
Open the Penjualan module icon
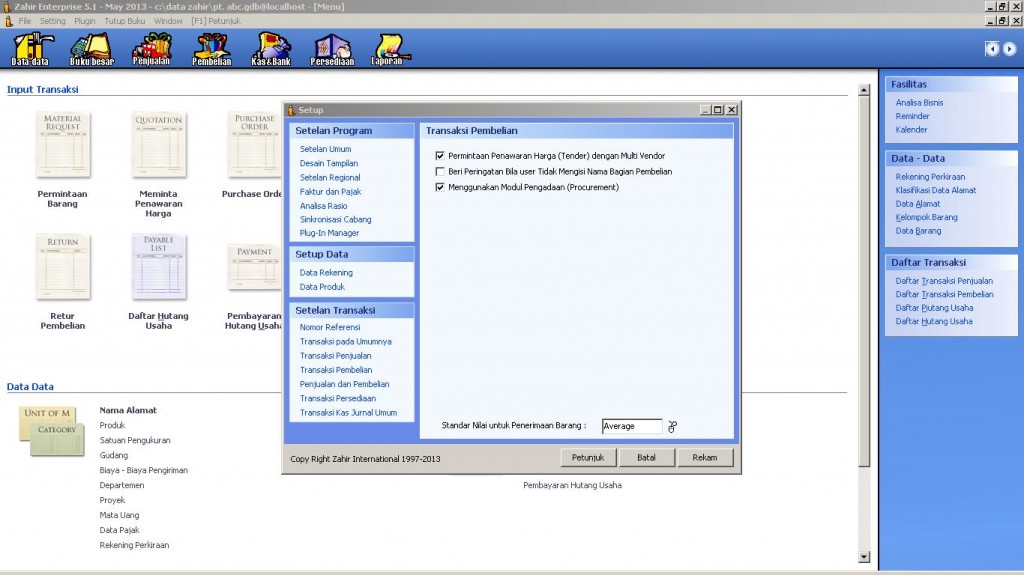pos(152,48)
